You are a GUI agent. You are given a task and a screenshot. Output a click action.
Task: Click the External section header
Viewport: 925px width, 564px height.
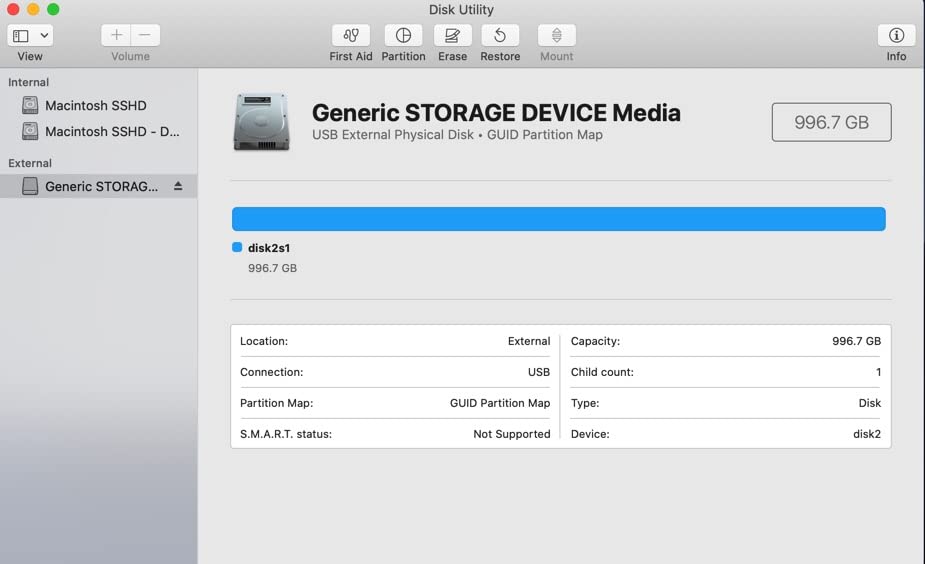(30, 163)
